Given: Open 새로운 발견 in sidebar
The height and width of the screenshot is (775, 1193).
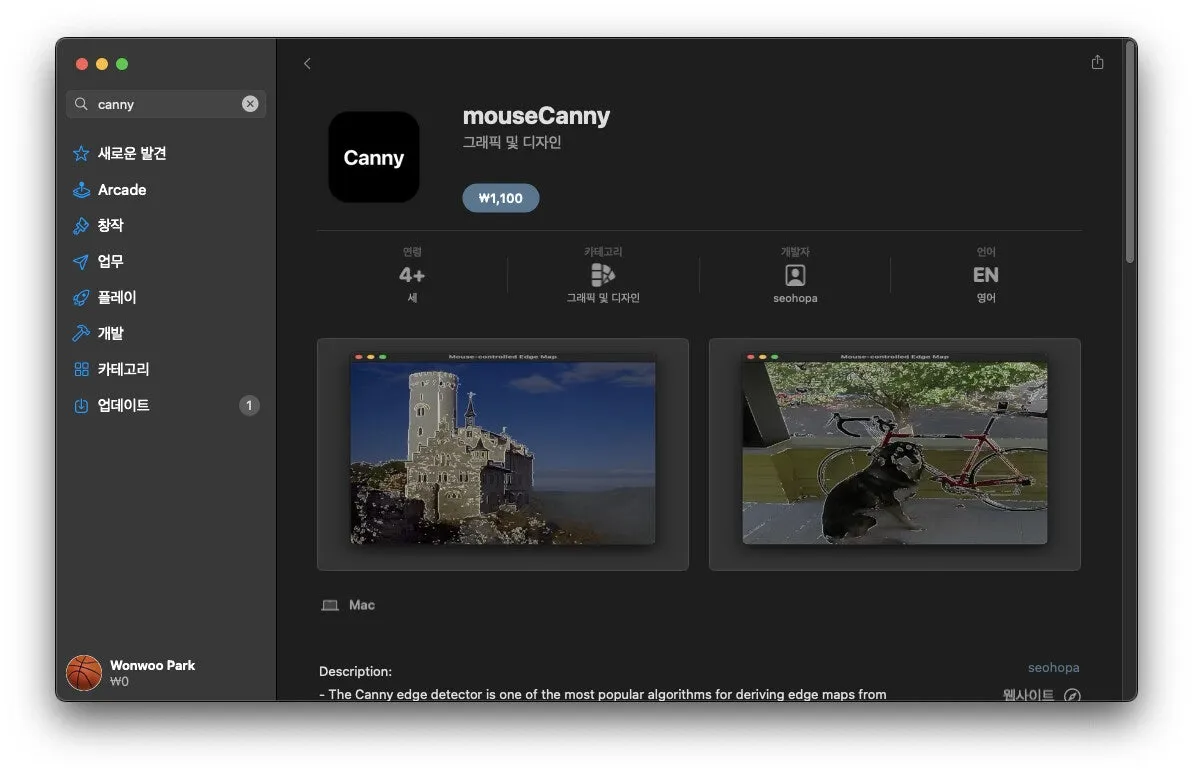Looking at the screenshot, I should [166, 153].
